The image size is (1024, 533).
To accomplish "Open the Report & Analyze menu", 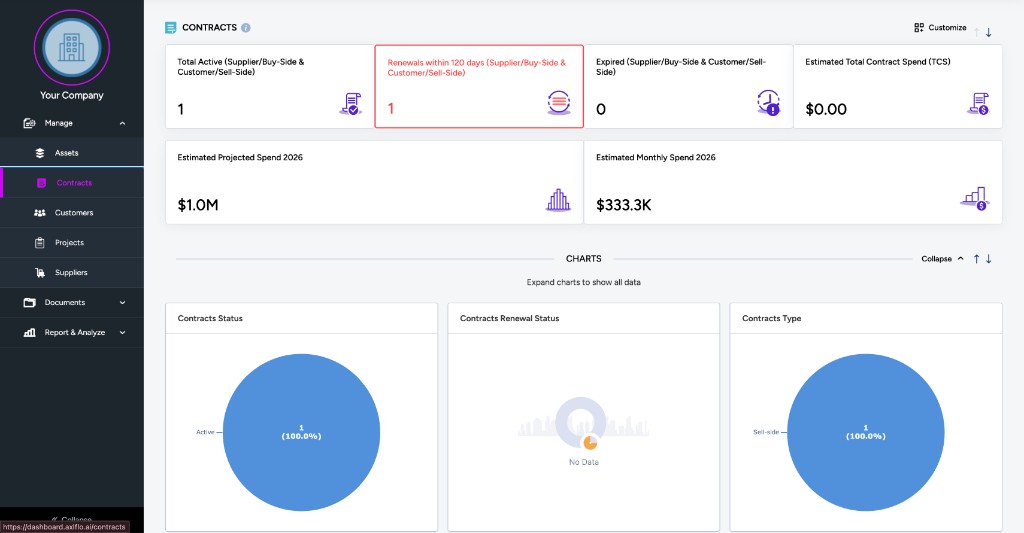I will click(72, 332).
